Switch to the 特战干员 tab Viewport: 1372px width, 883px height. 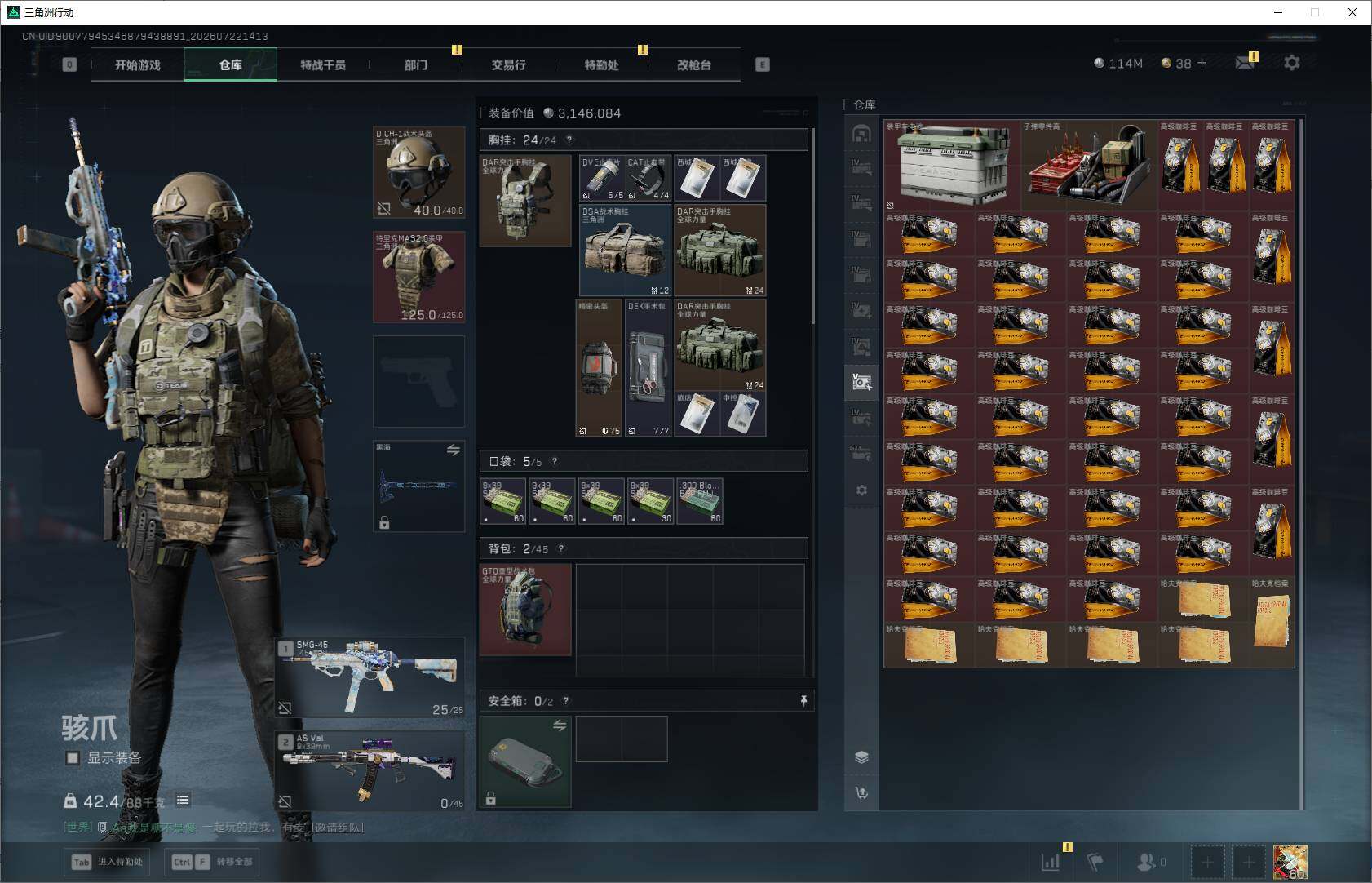pyautogui.click(x=323, y=64)
